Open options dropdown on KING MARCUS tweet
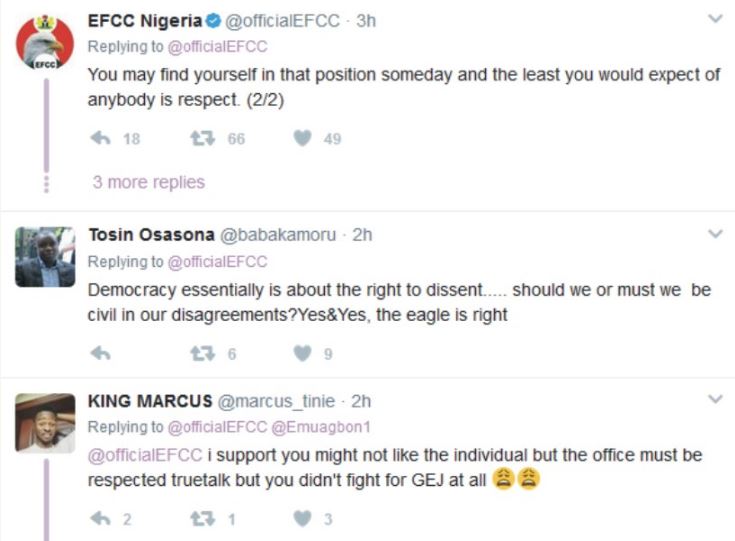This screenshot has height=541, width=735. [715, 399]
